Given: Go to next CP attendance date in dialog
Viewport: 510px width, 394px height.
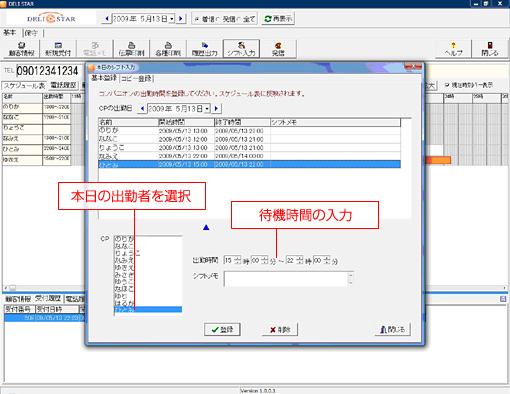Looking at the screenshot, I should click(216, 108).
